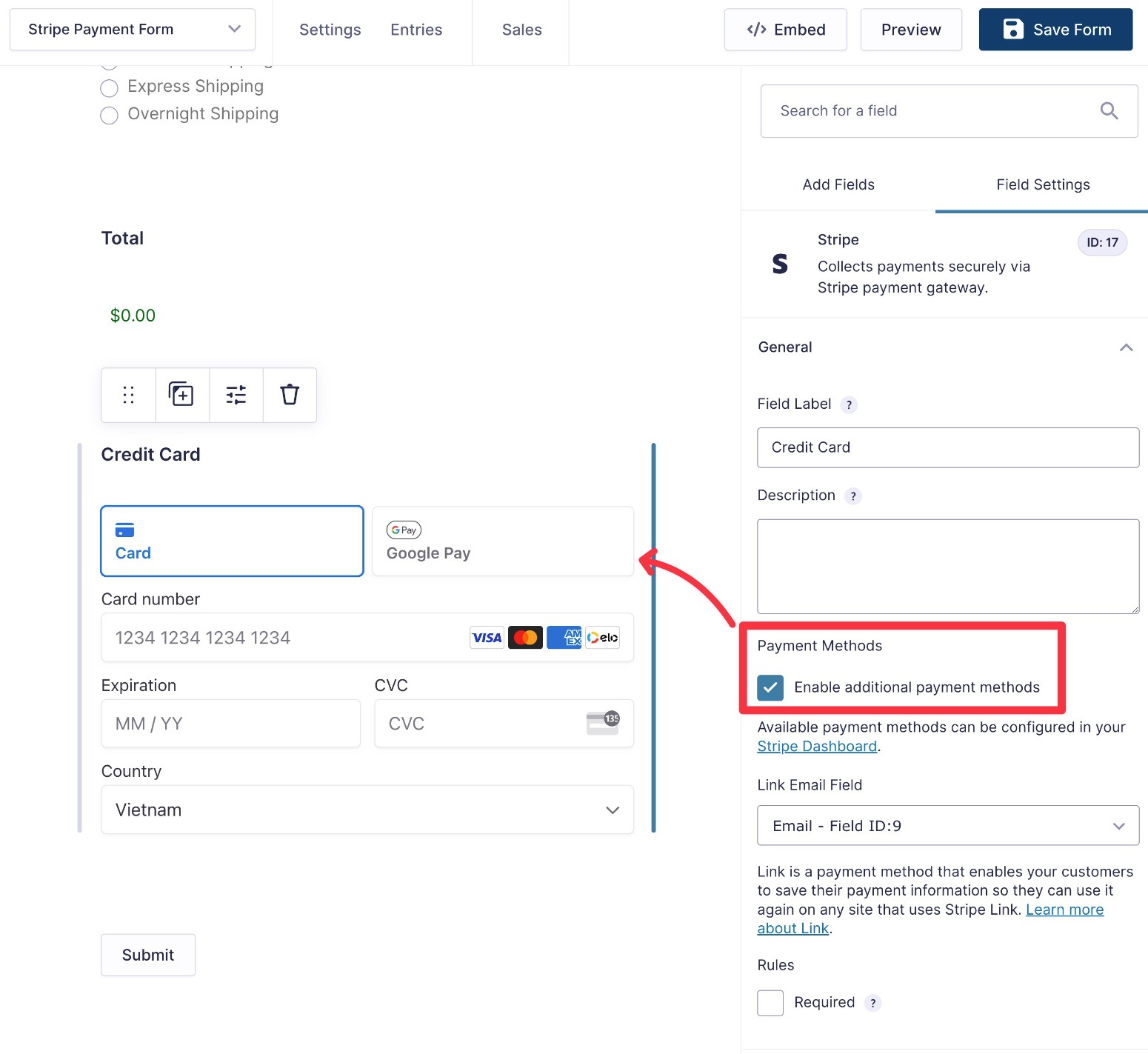The width and height of the screenshot is (1148, 1054).
Task: Click the Save Form button
Action: (1056, 30)
